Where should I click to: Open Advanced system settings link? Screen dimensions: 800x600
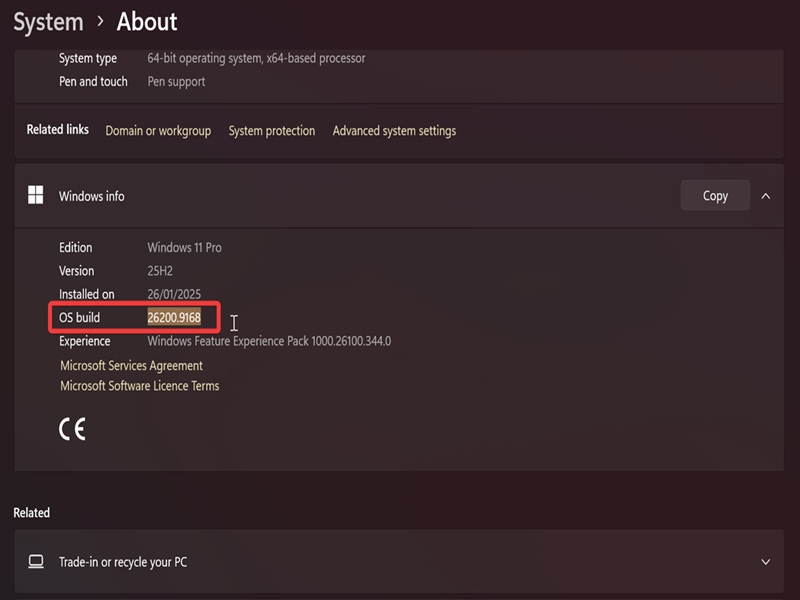(x=394, y=131)
